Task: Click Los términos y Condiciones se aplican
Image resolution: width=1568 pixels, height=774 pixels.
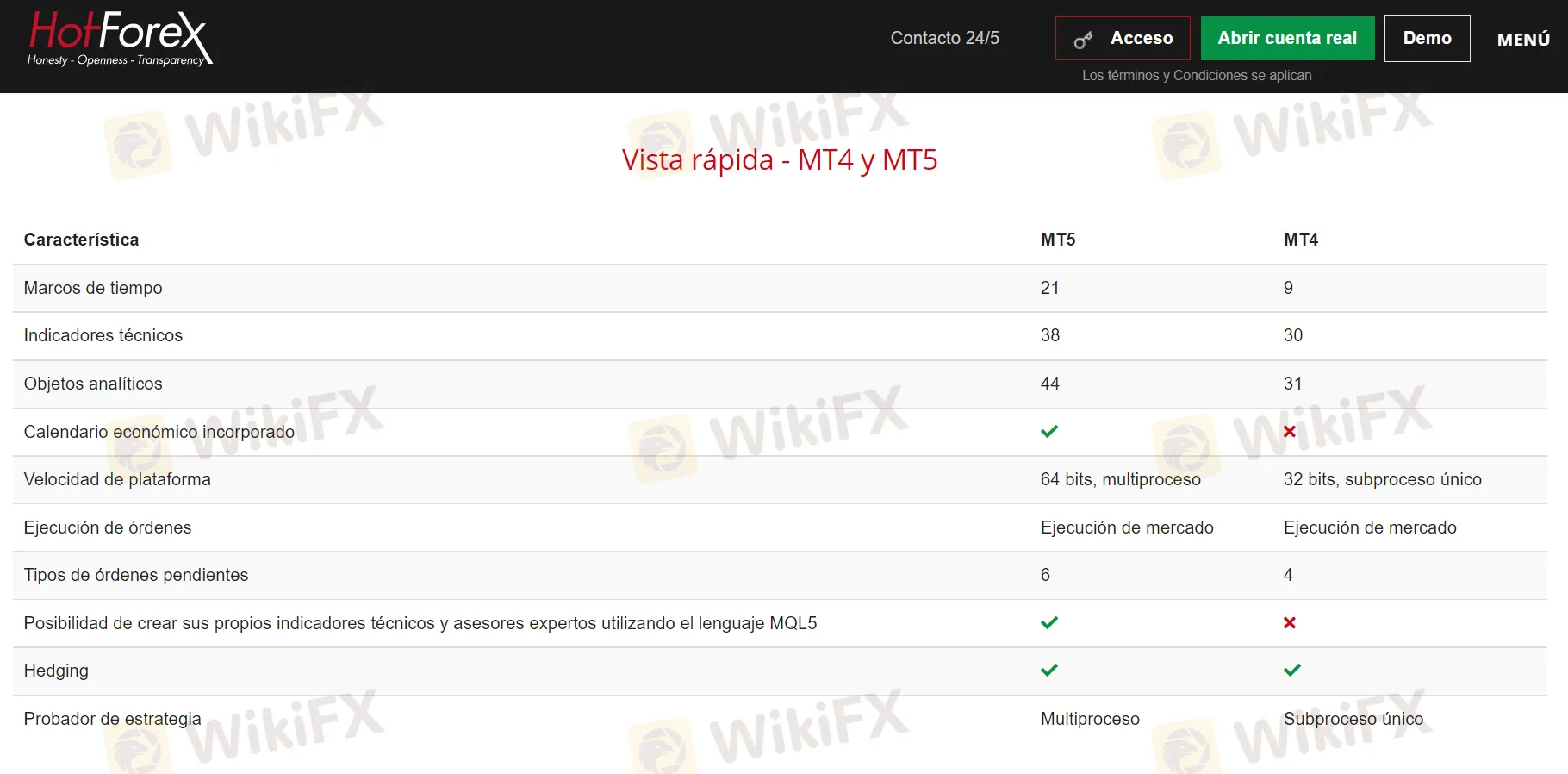Action: click(x=1197, y=75)
